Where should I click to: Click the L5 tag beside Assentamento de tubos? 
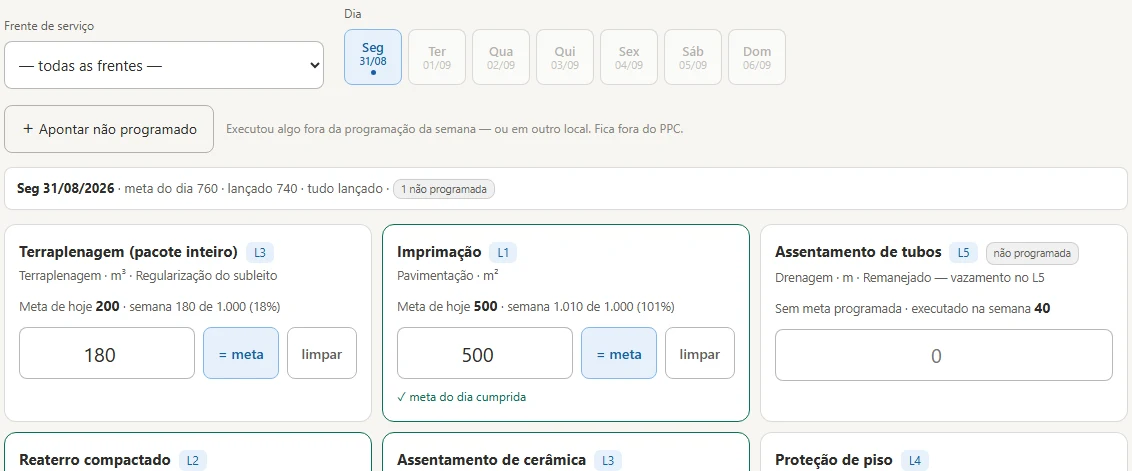963,252
